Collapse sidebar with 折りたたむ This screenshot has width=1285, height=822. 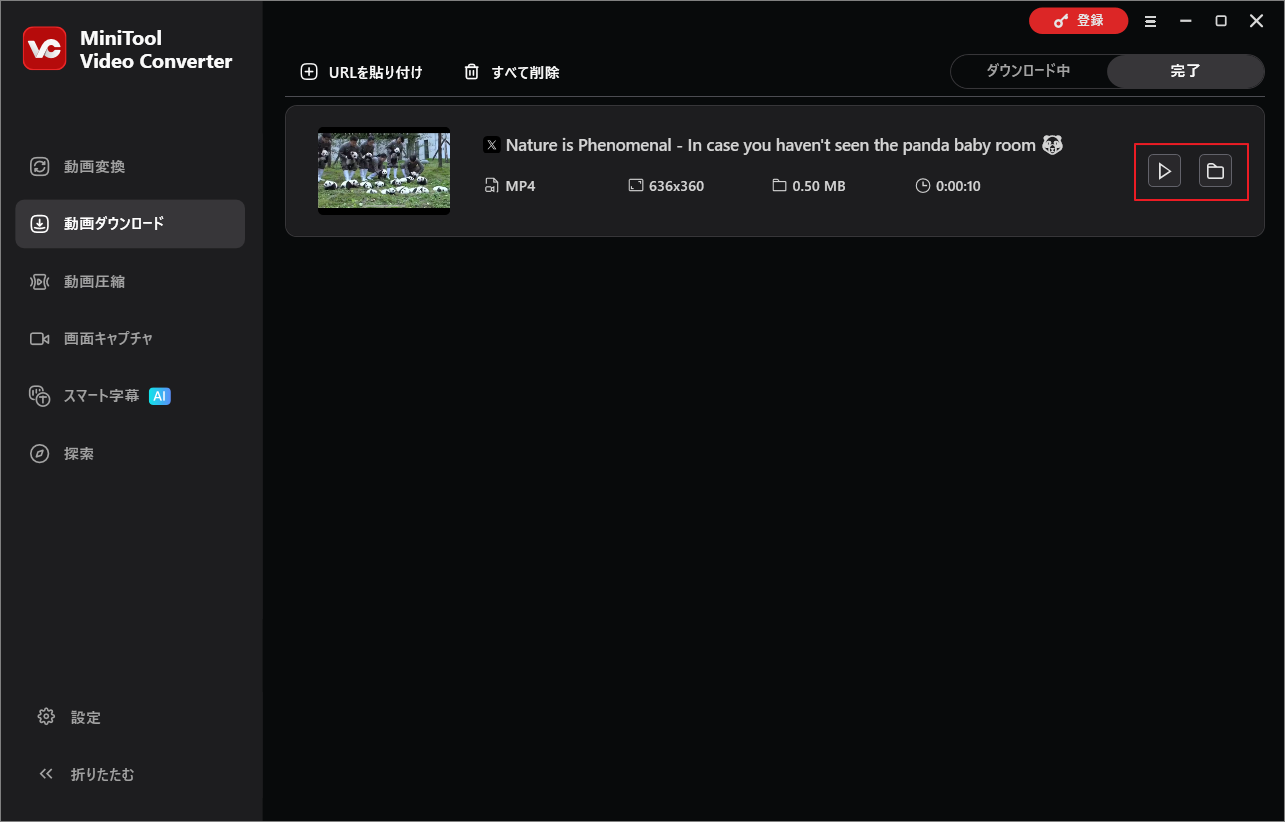pyautogui.click(x=46, y=774)
